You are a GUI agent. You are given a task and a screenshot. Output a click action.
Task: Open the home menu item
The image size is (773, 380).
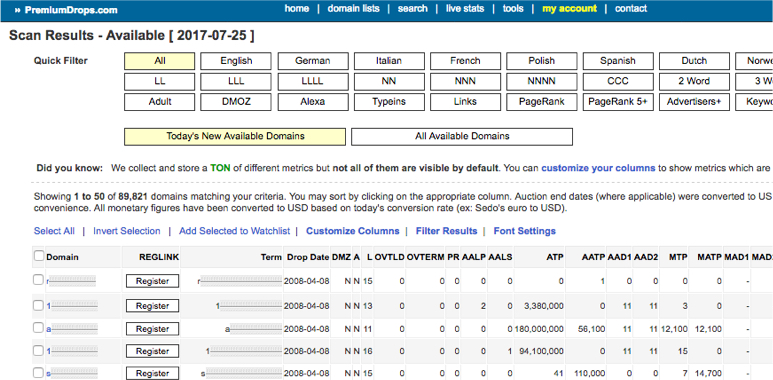click(297, 9)
